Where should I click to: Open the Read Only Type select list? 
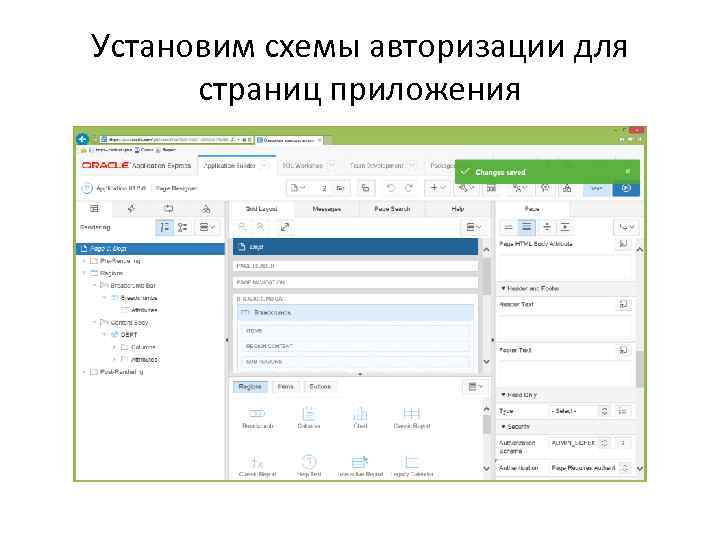580,411
